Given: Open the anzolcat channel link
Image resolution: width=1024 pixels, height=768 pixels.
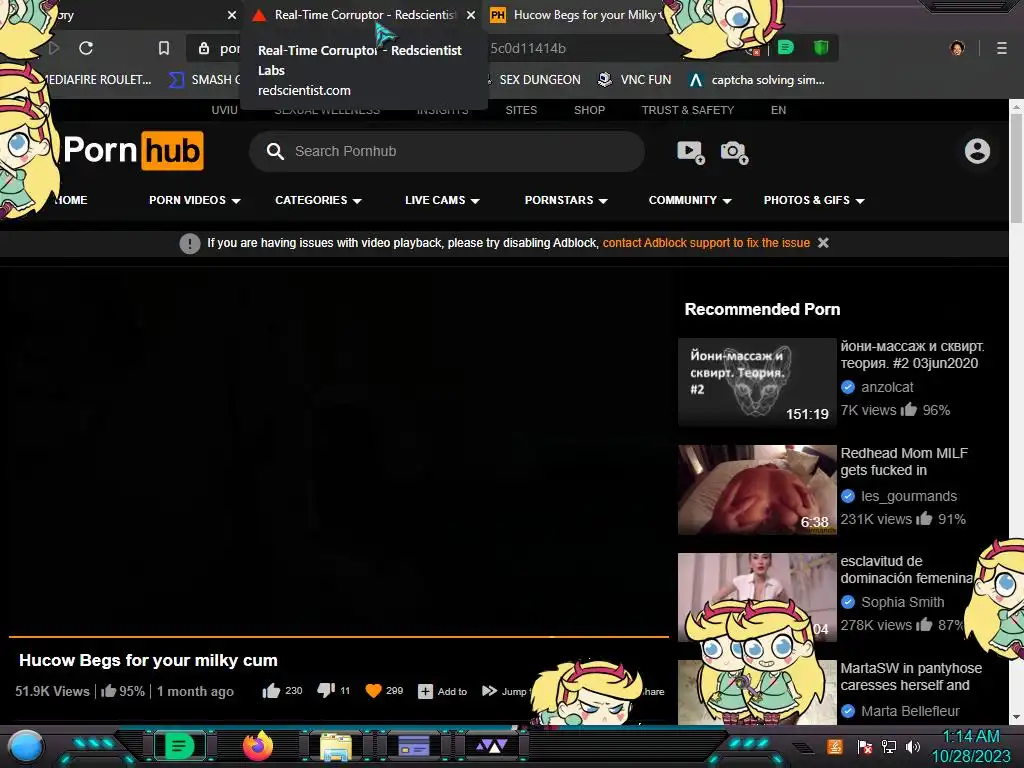Looking at the screenshot, I should (887, 387).
